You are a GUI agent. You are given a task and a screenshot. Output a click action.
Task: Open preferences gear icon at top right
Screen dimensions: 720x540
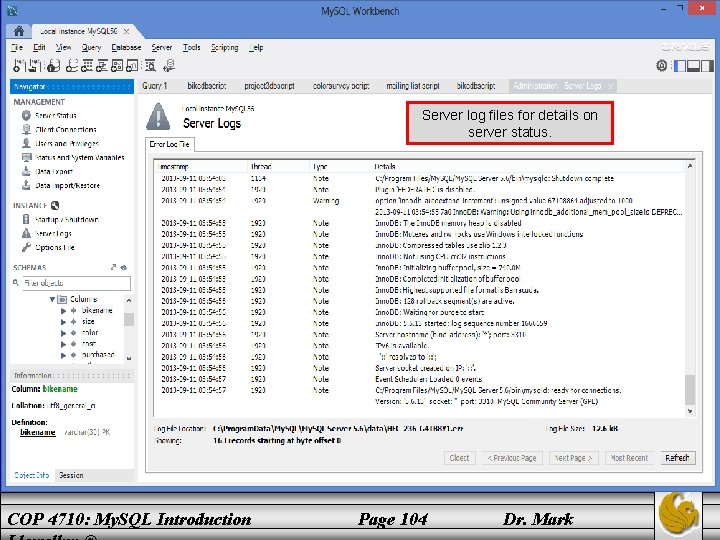[x=661, y=66]
